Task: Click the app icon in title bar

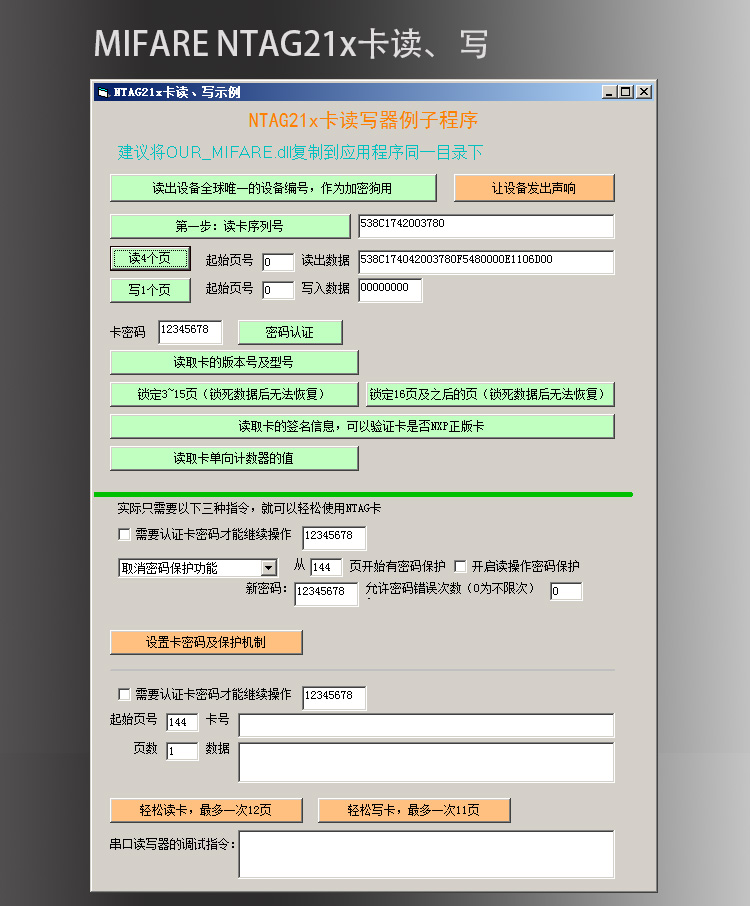Action: pos(103,92)
